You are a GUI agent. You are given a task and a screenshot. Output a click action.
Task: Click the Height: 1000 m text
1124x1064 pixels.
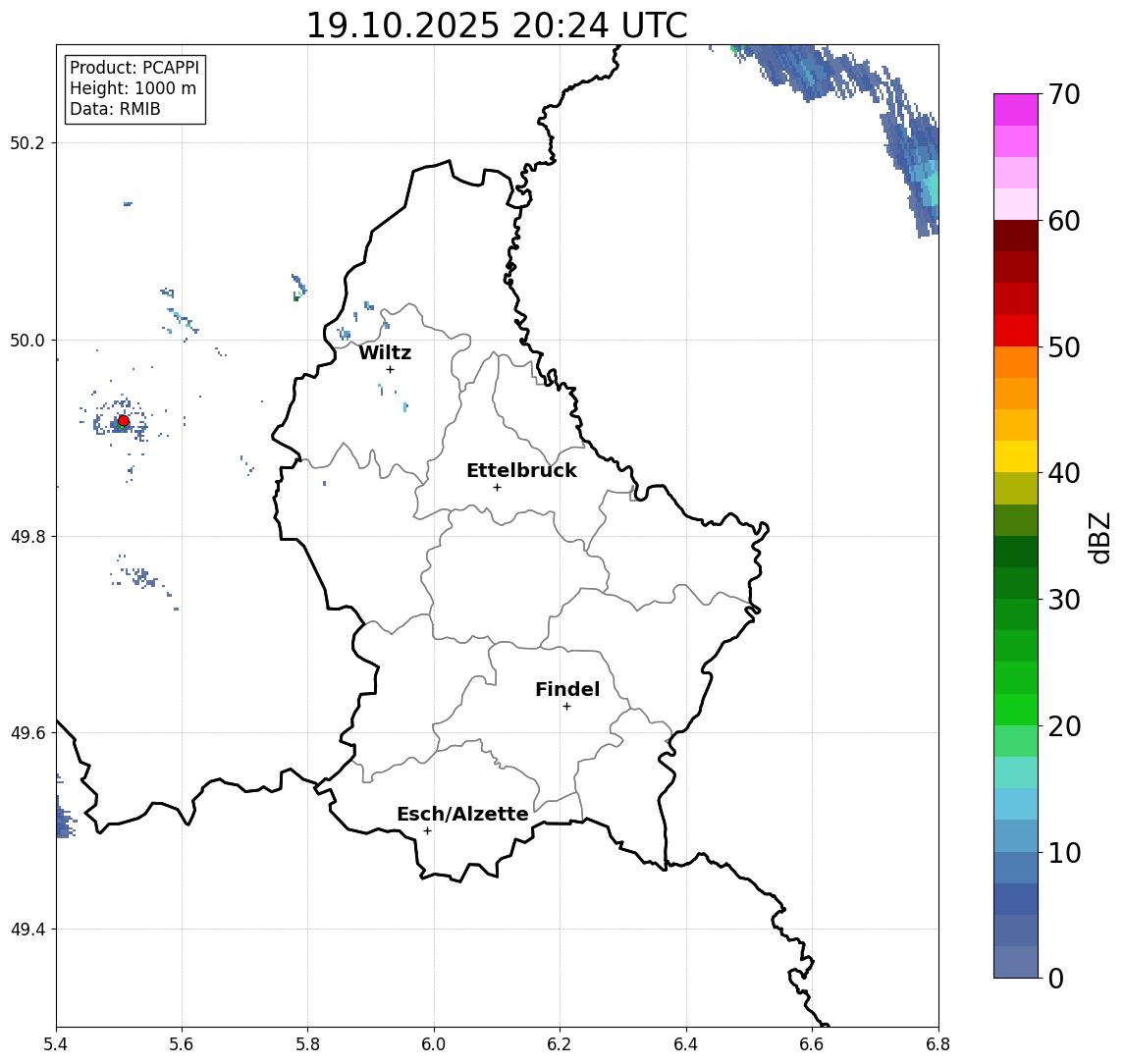click(133, 88)
